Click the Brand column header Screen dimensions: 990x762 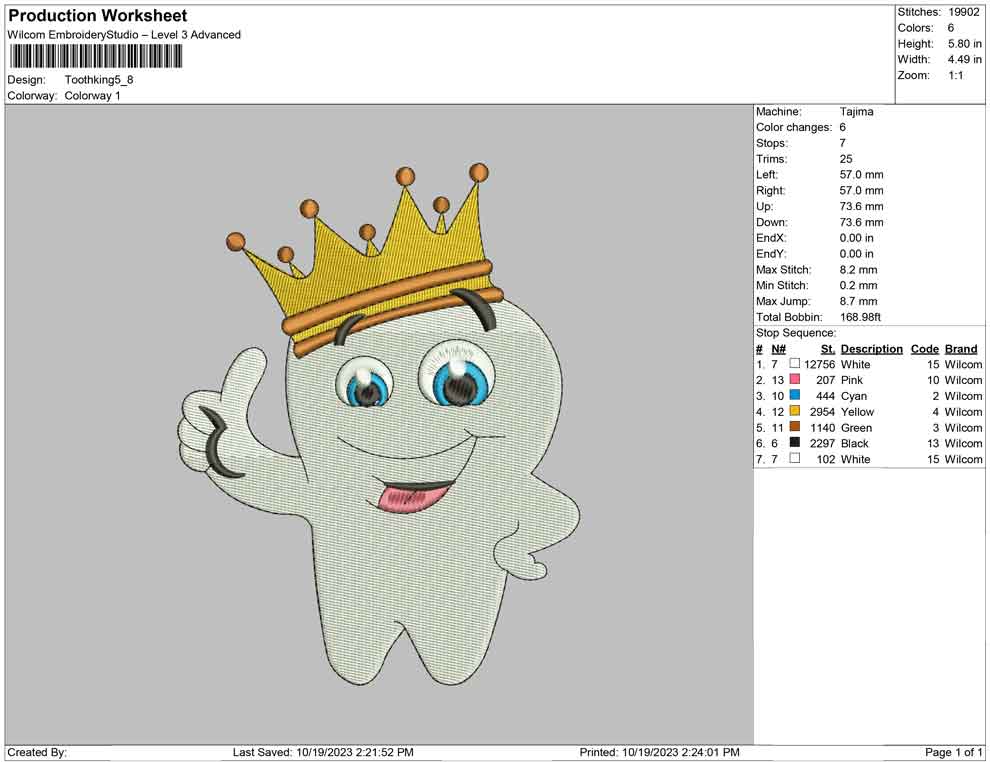[961, 349]
